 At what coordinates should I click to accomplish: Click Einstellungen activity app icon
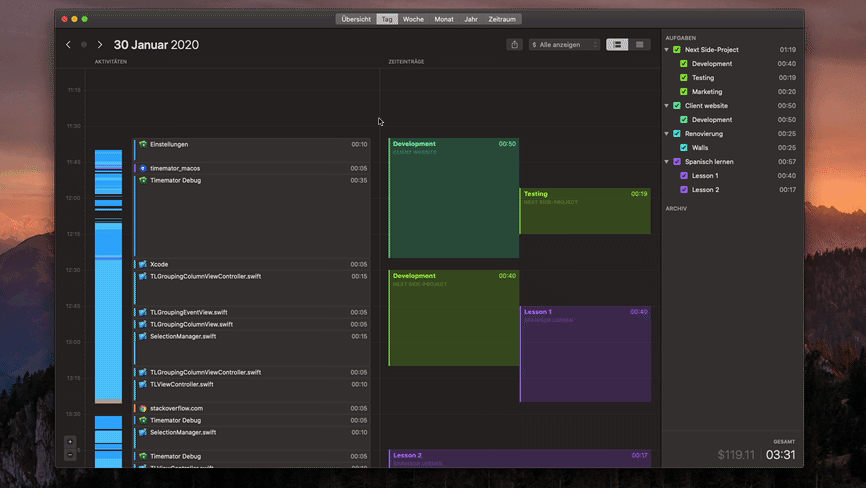(x=143, y=144)
